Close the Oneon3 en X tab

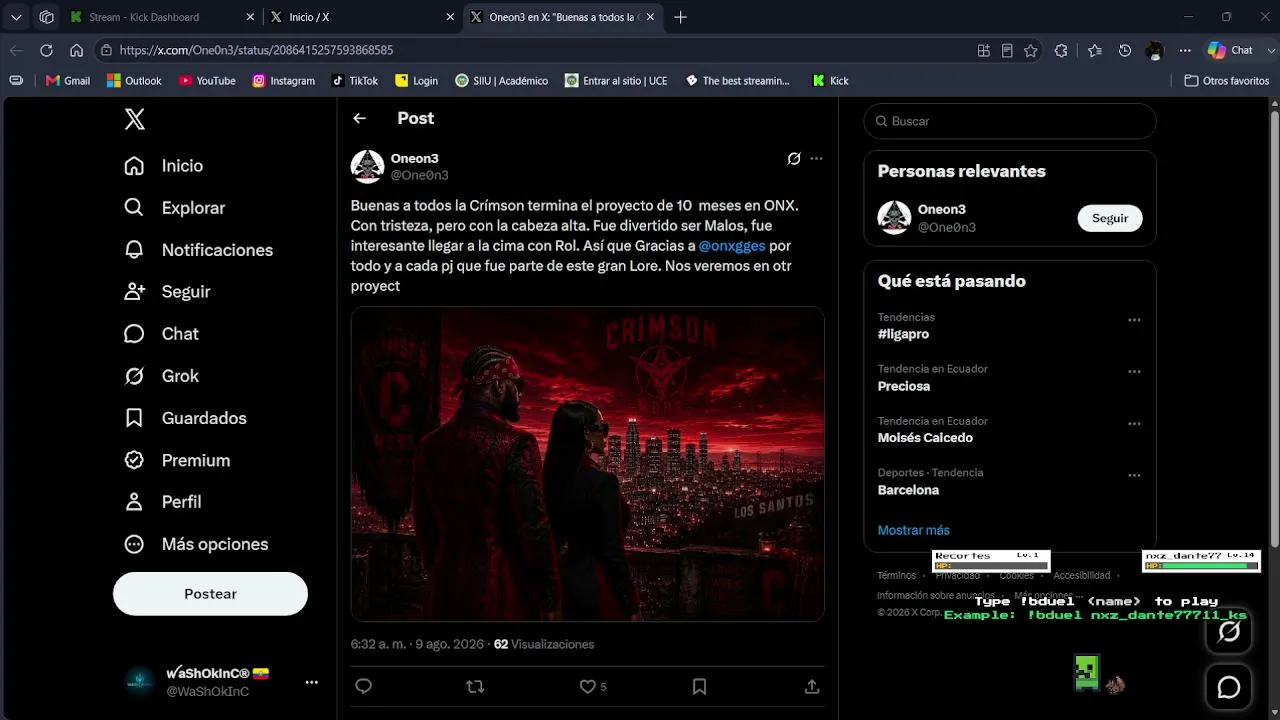[x=649, y=17]
